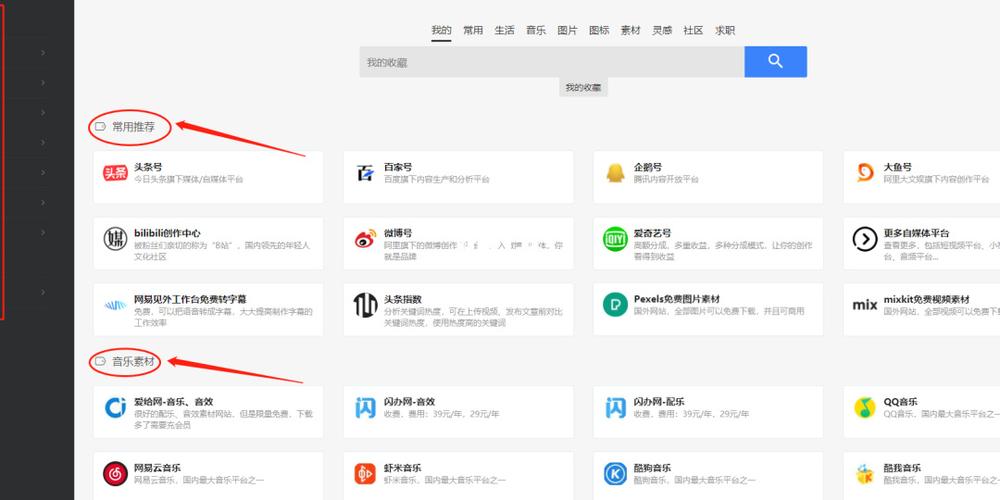This screenshot has height=500, width=1000.
Task: Click the Pexels免费图片素材 green icon
Action: (x=615, y=305)
